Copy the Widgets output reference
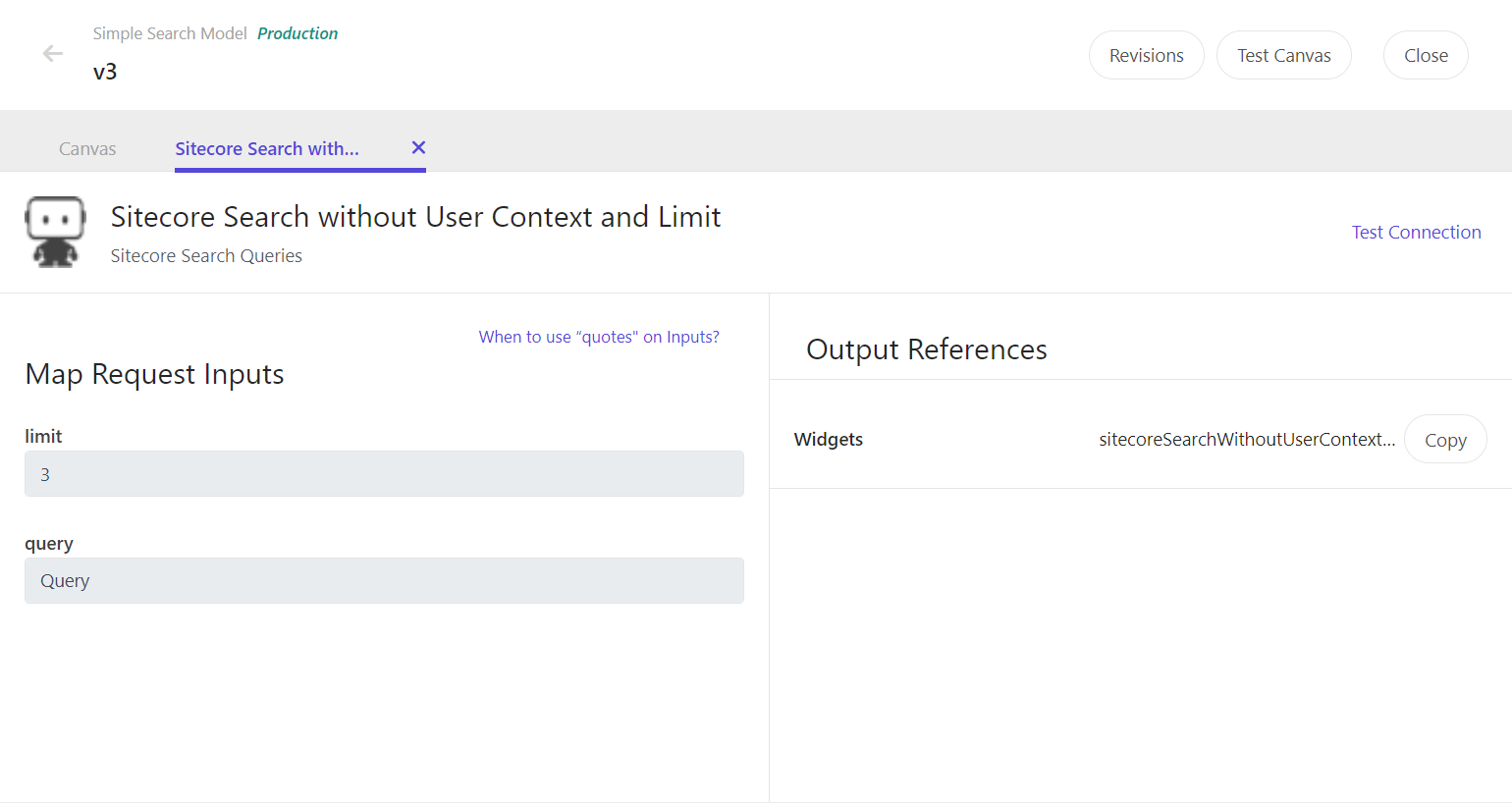 click(x=1444, y=439)
